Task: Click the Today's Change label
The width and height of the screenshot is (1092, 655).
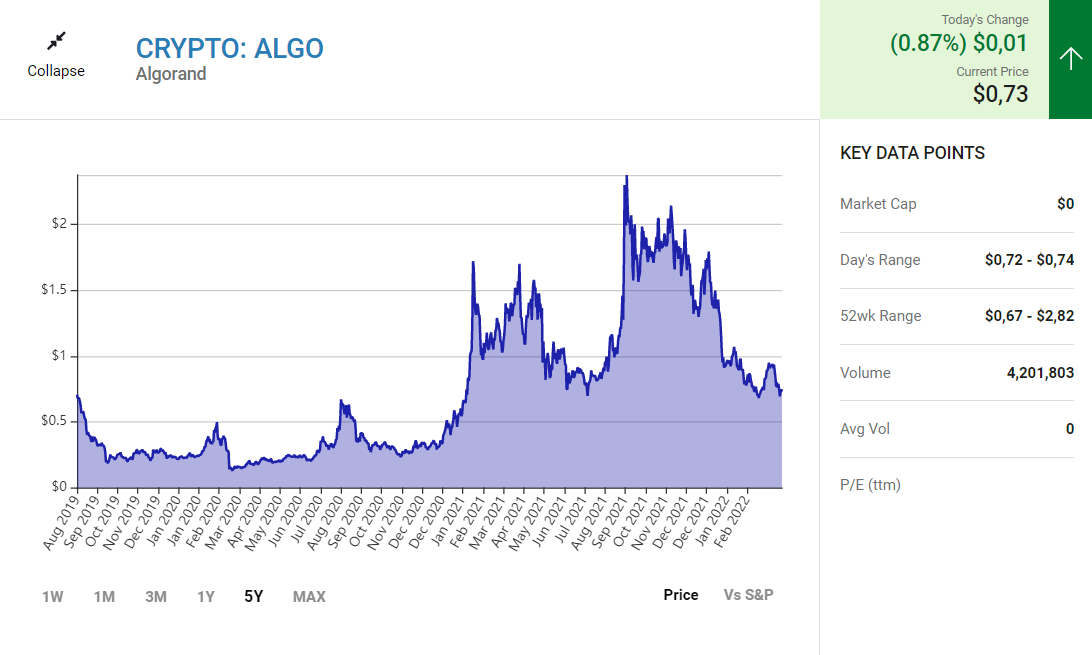Action: pos(985,19)
